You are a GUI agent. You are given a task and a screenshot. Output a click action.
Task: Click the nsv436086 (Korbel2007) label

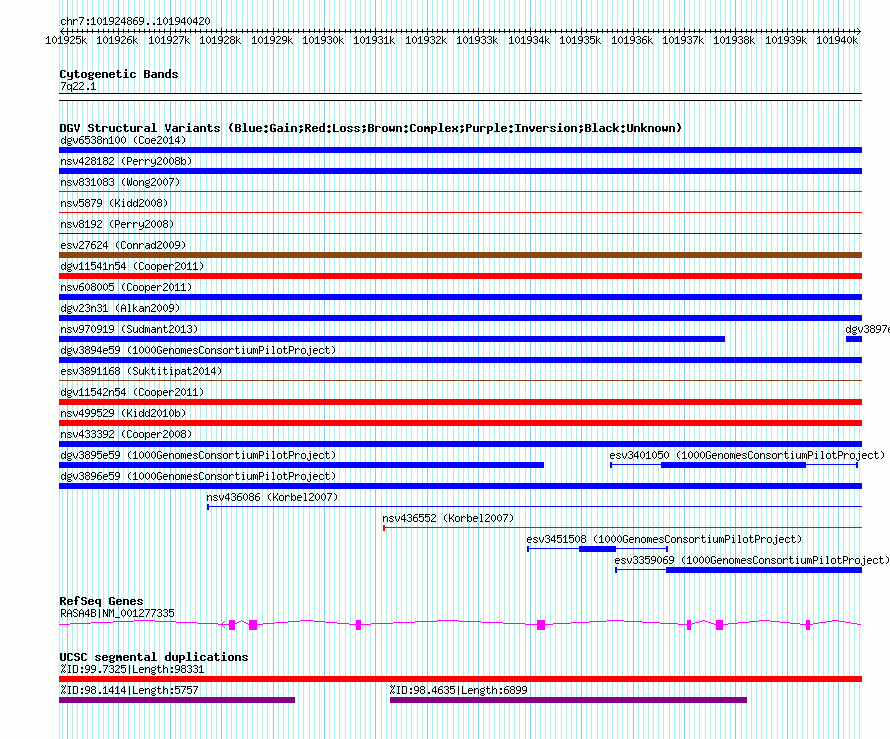(x=272, y=497)
